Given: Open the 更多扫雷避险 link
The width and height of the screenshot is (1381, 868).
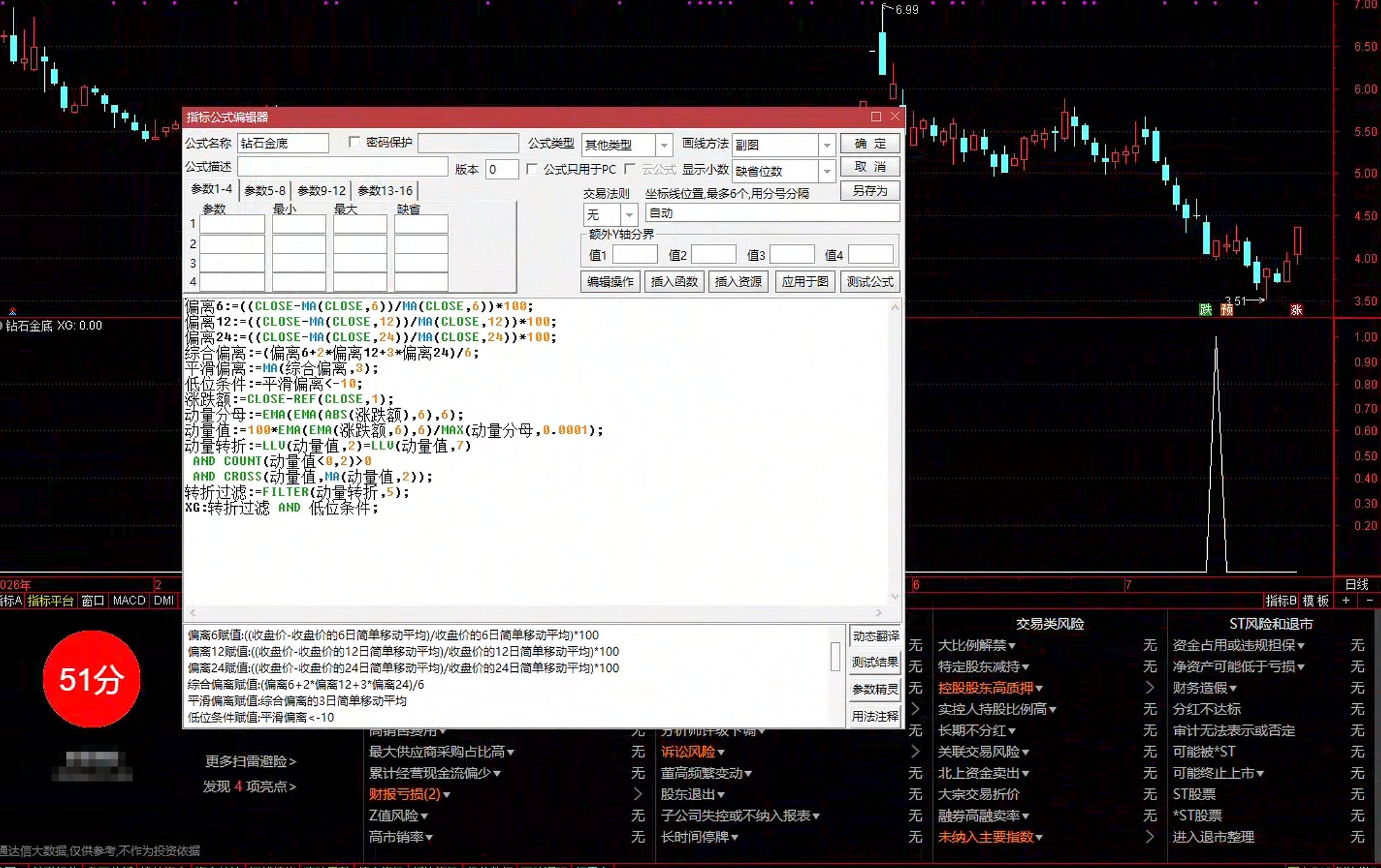Looking at the screenshot, I should [x=250, y=761].
